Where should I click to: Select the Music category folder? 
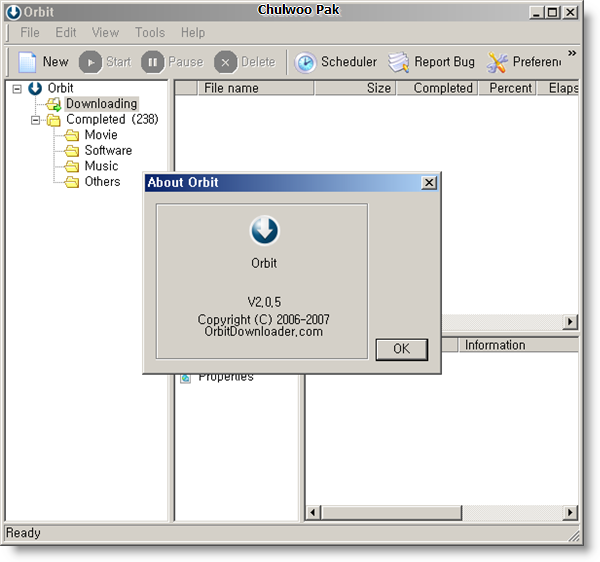(100, 166)
